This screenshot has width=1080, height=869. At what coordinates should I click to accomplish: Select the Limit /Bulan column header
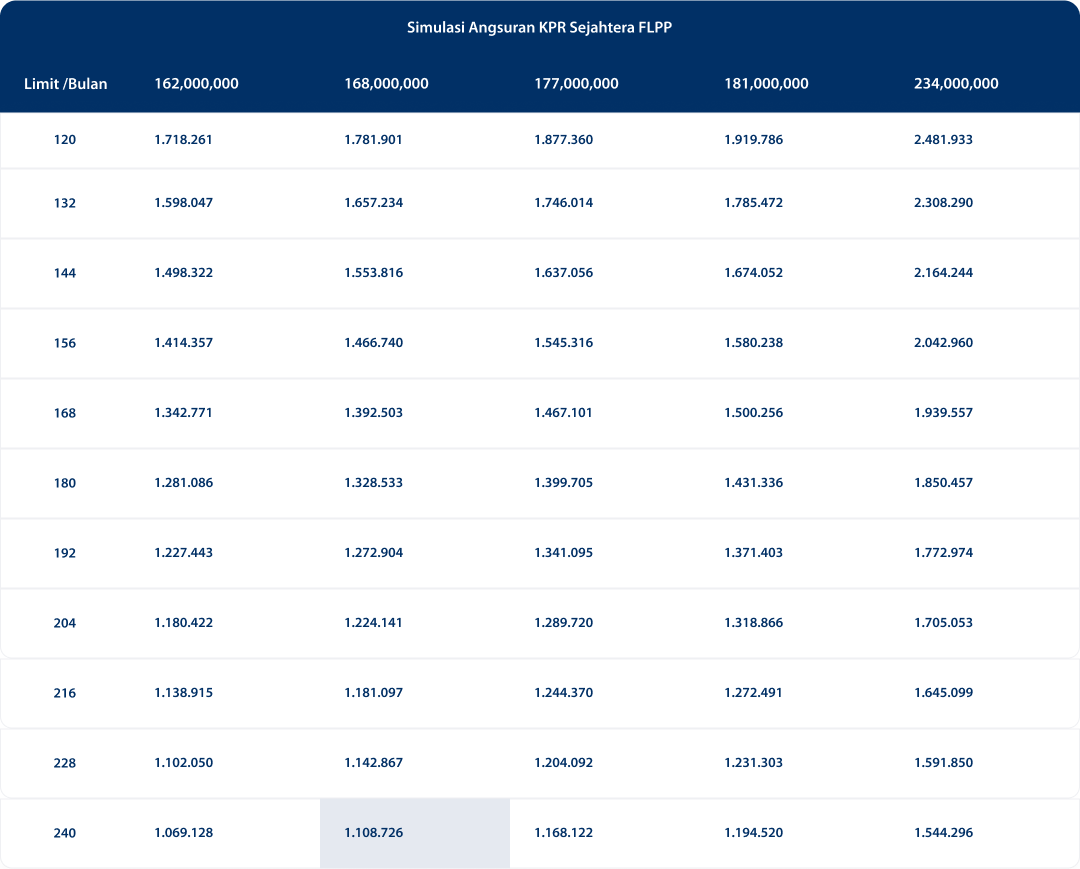pos(65,84)
